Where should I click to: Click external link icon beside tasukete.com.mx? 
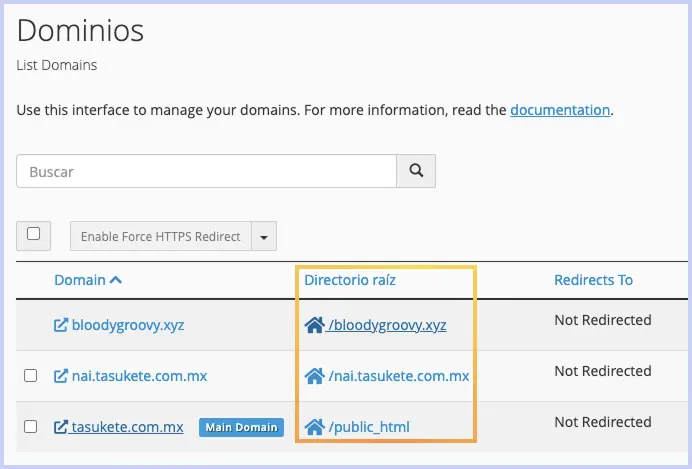(61, 427)
